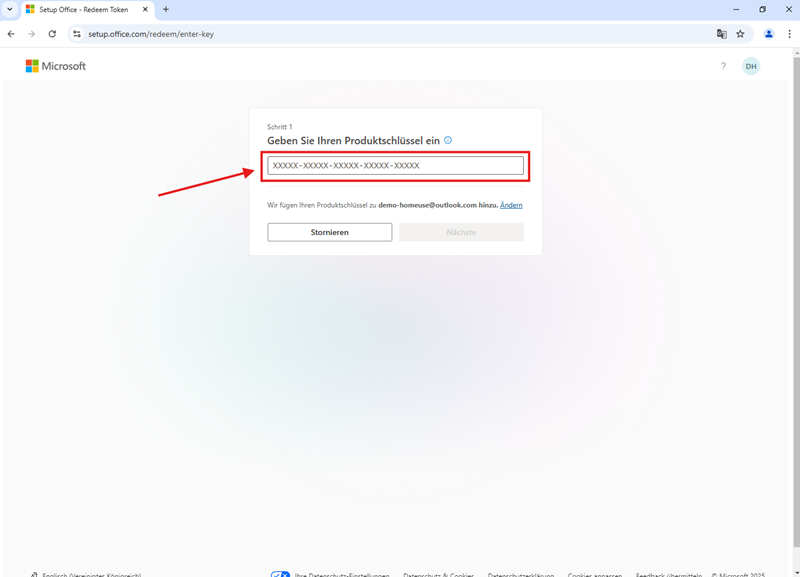Go forward to the next page
The height and width of the screenshot is (577, 800).
pyautogui.click(x=32, y=34)
